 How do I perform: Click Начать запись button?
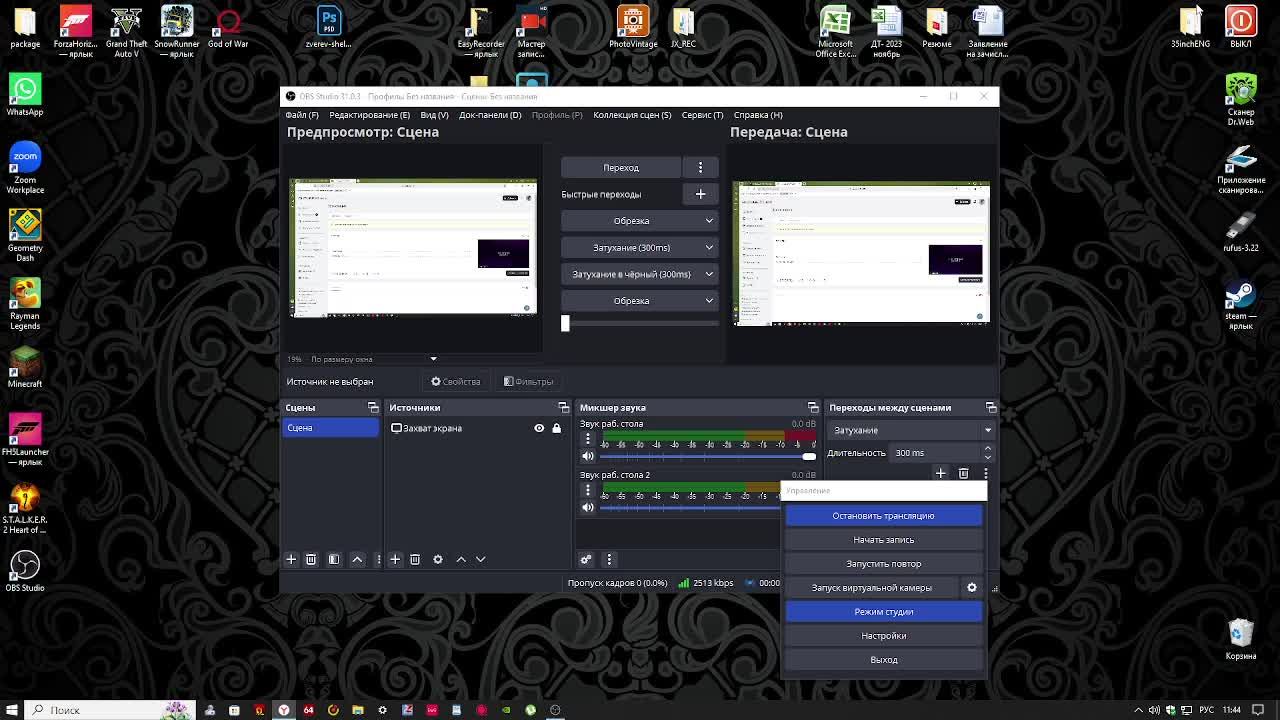point(884,539)
